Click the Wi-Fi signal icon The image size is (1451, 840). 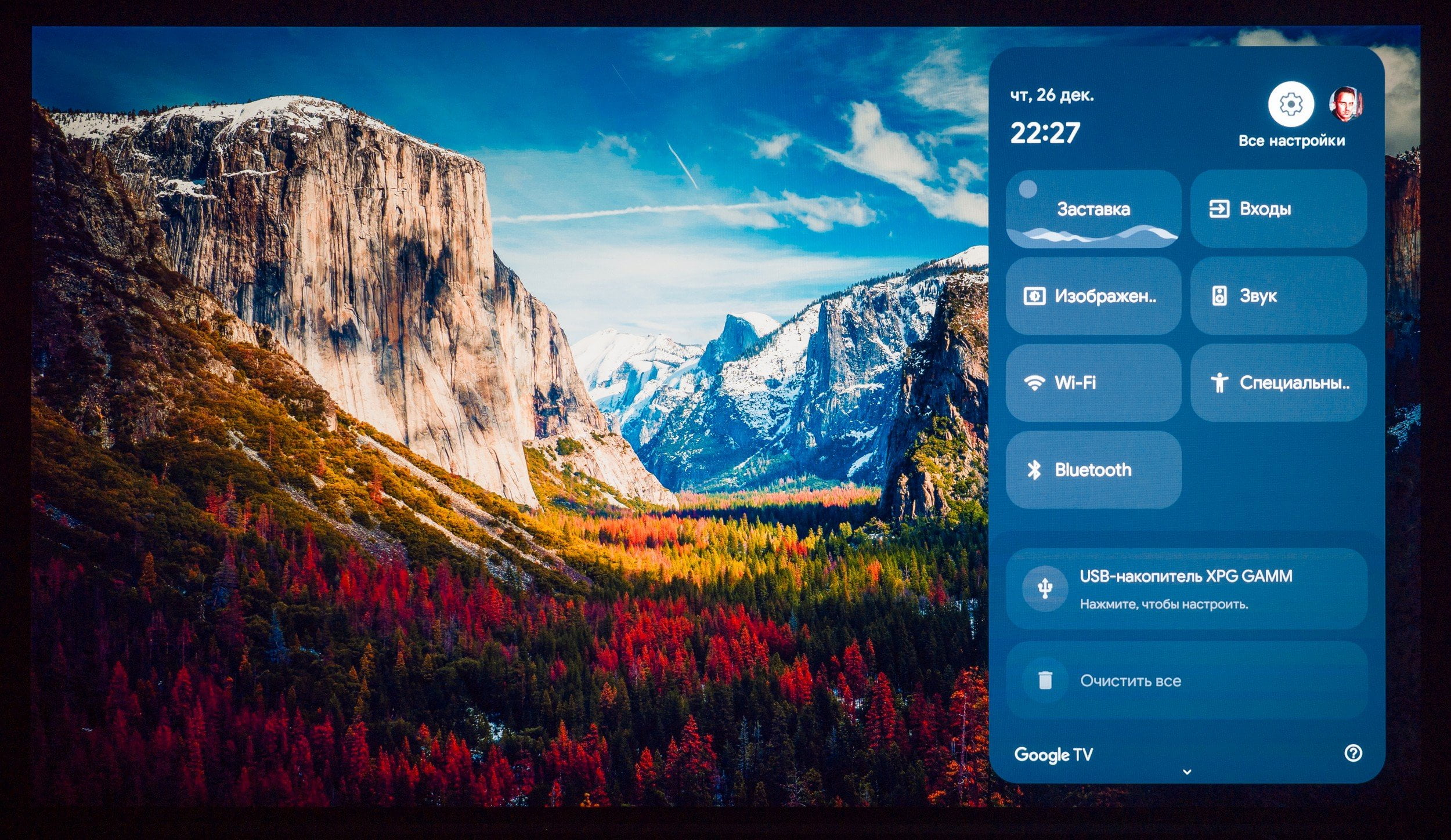[x=1034, y=383]
